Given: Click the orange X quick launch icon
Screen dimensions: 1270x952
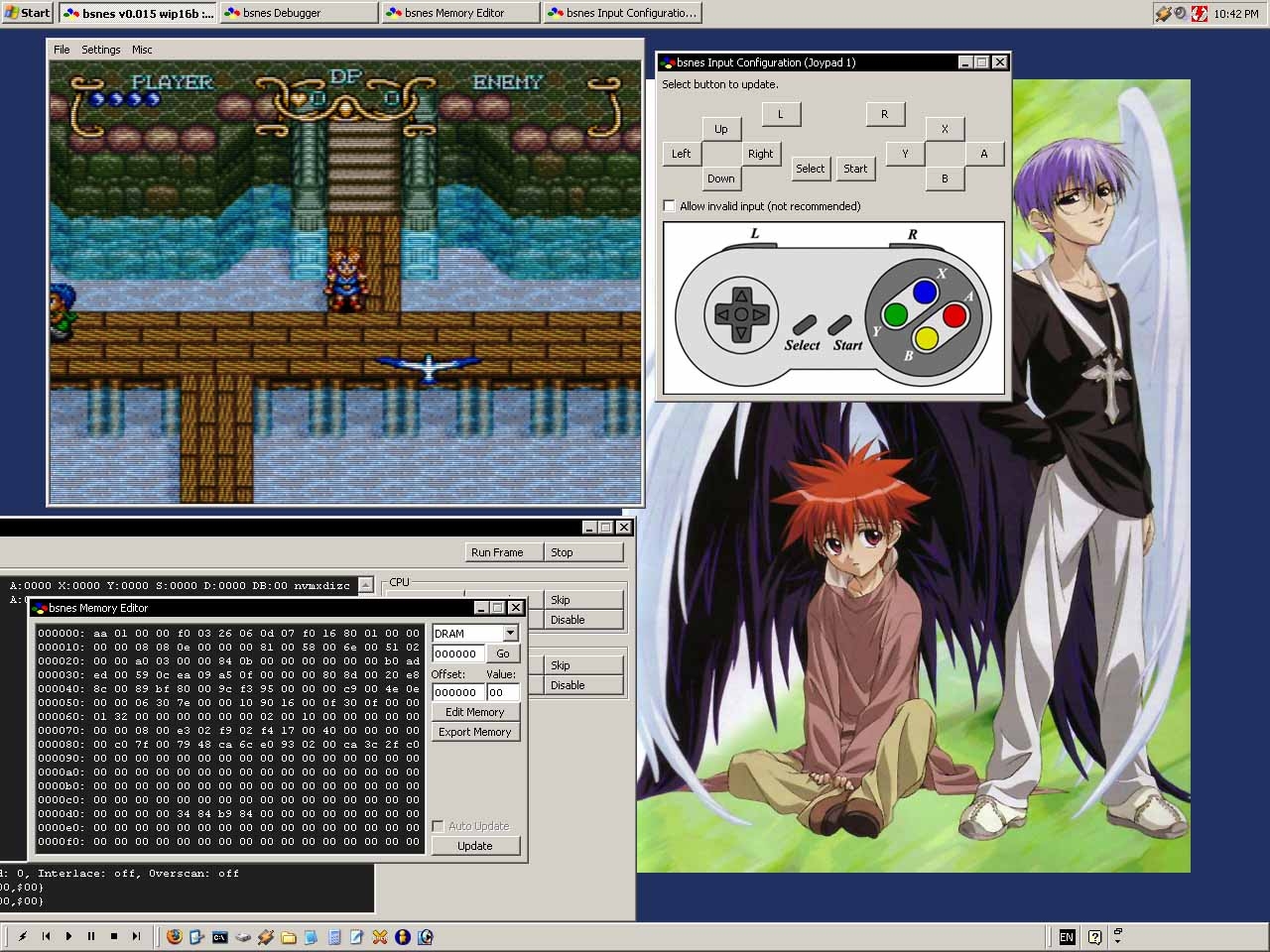Looking at the screenshot, I should pos(380,936).
